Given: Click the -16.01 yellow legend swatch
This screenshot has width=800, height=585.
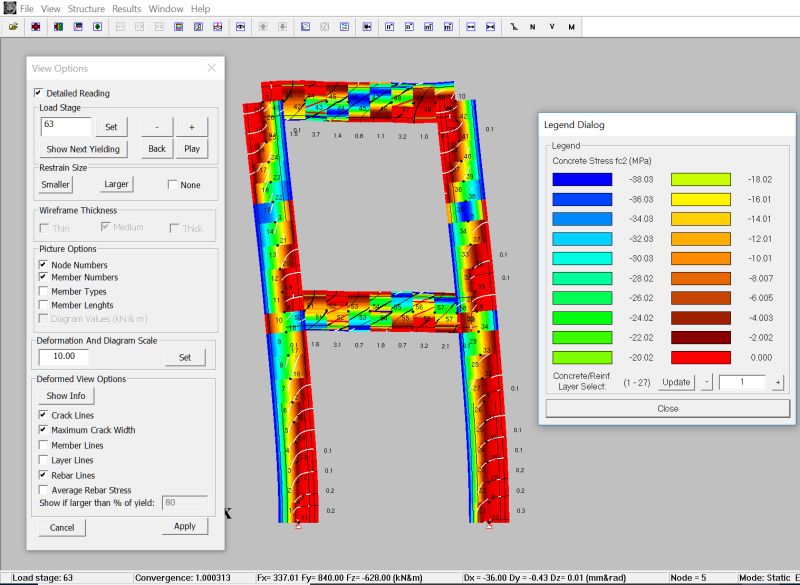Looking at the screenshot, I should pos(701,199).
